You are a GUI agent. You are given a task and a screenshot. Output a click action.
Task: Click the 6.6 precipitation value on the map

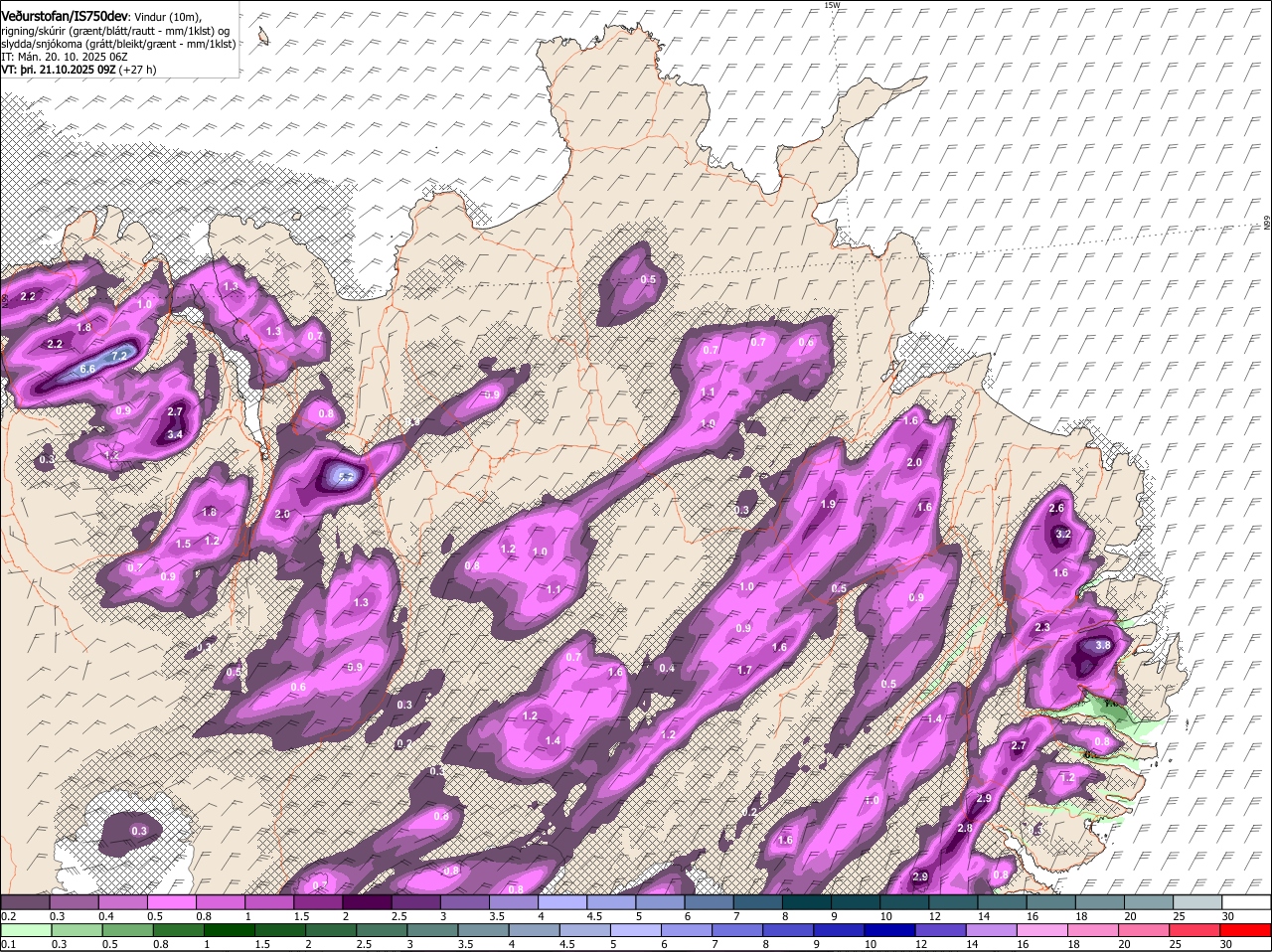tap(87, 369)
